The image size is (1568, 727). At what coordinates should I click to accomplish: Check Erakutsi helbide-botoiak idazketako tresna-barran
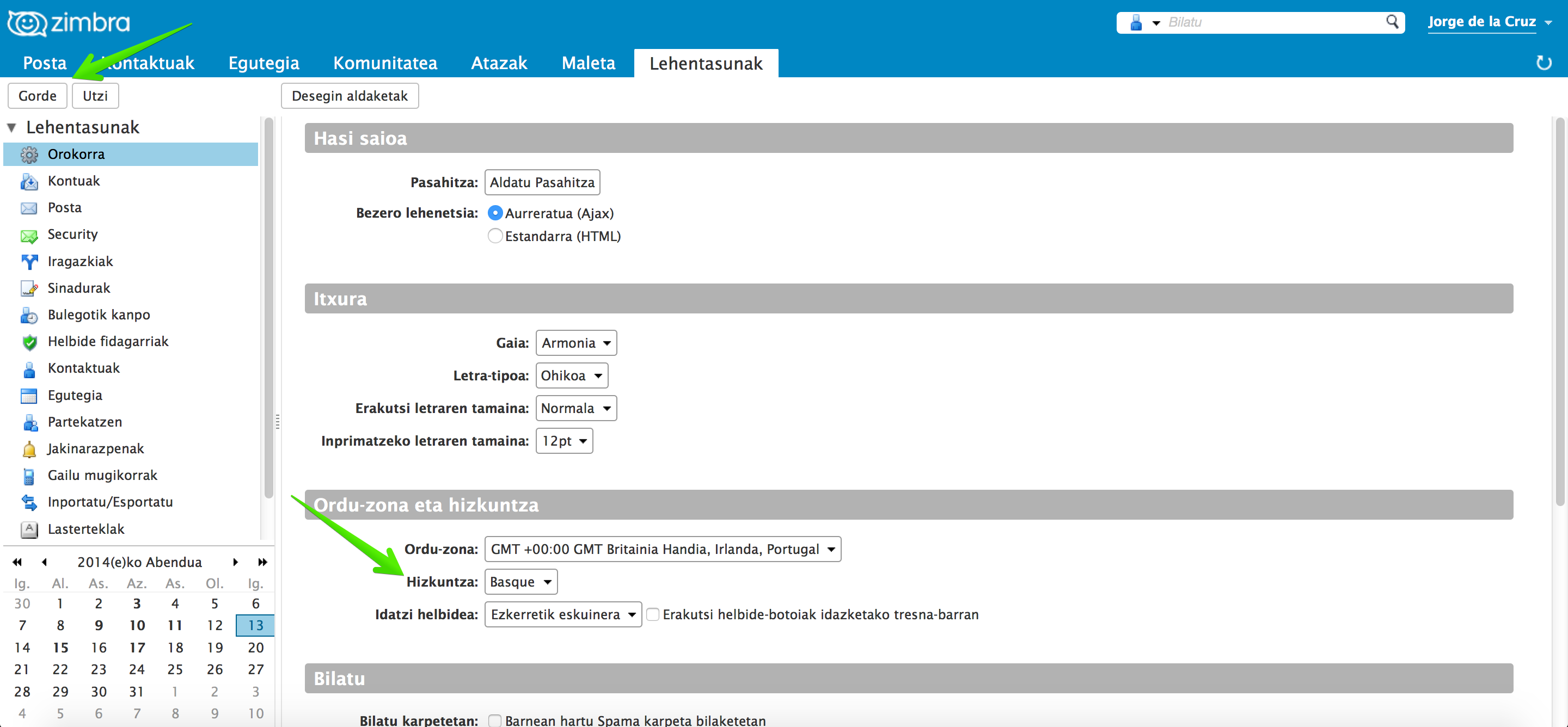point(653,614)
